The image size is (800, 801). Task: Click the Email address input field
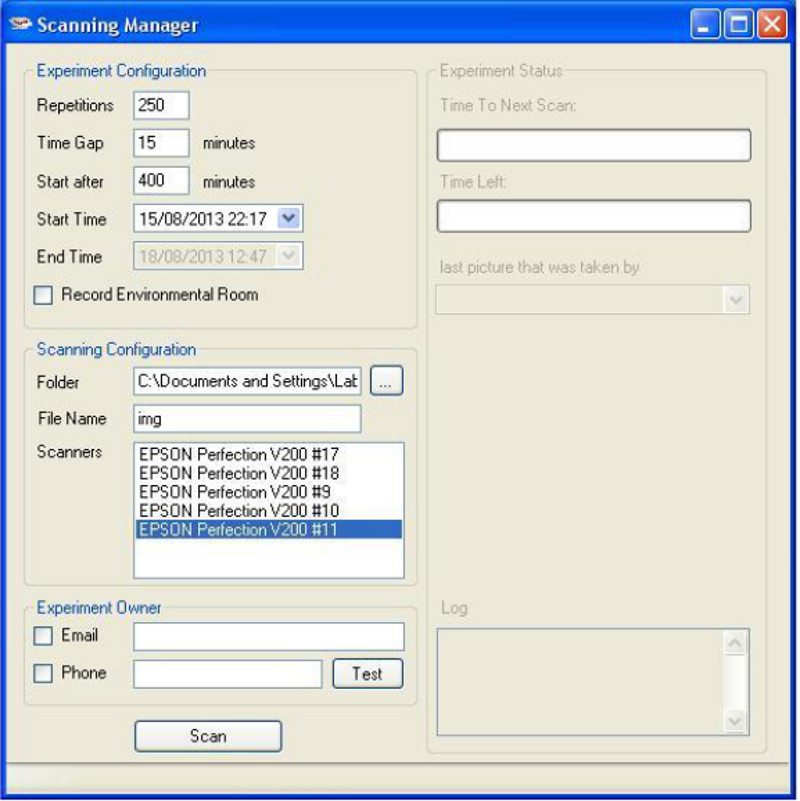(269, 637)
